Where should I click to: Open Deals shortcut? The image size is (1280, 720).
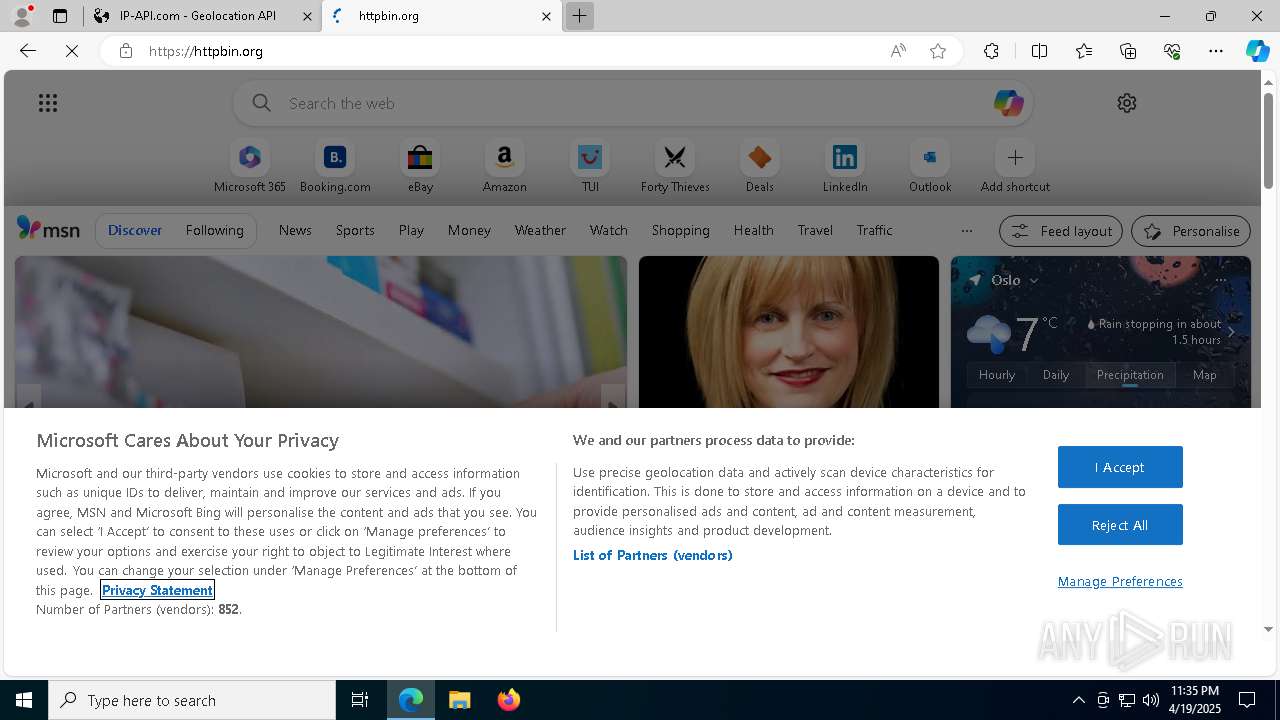pyautogui.click(x=760, y=166)
